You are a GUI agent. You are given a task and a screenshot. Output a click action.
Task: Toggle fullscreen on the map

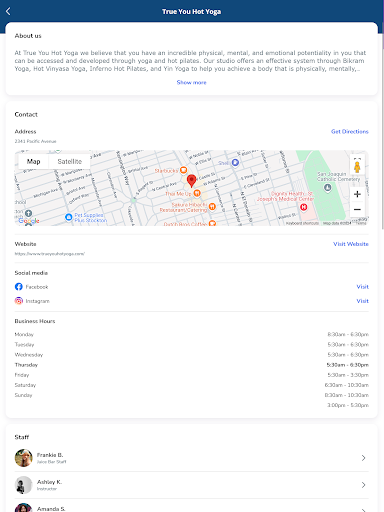pos(357,158)
